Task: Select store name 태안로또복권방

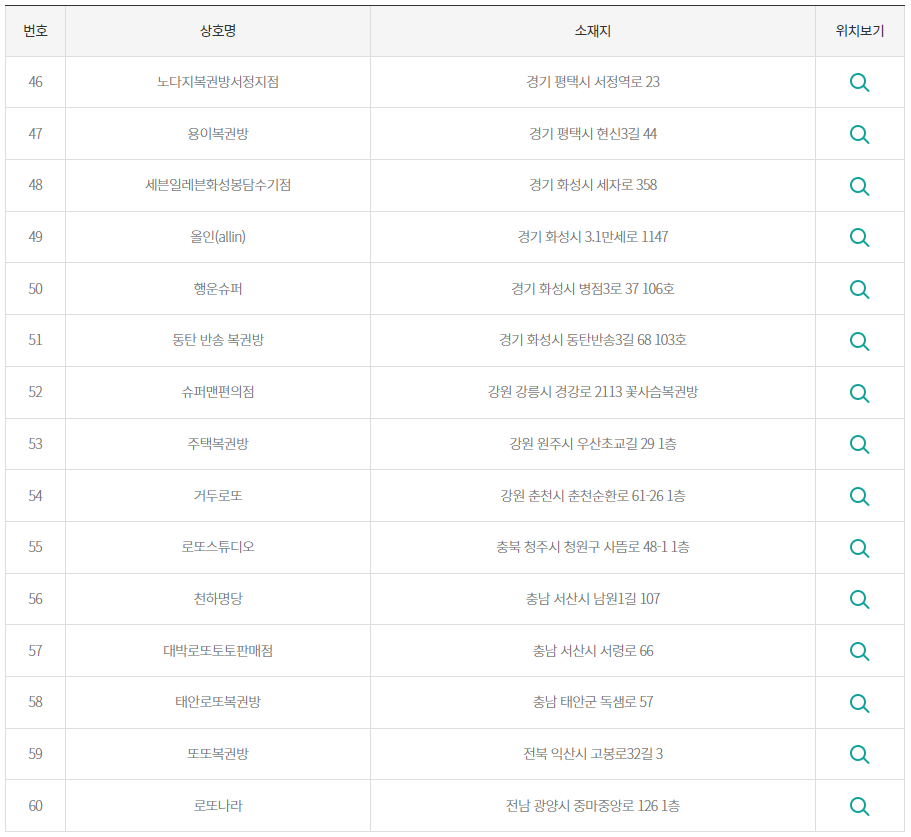Action: click(218, 702)
